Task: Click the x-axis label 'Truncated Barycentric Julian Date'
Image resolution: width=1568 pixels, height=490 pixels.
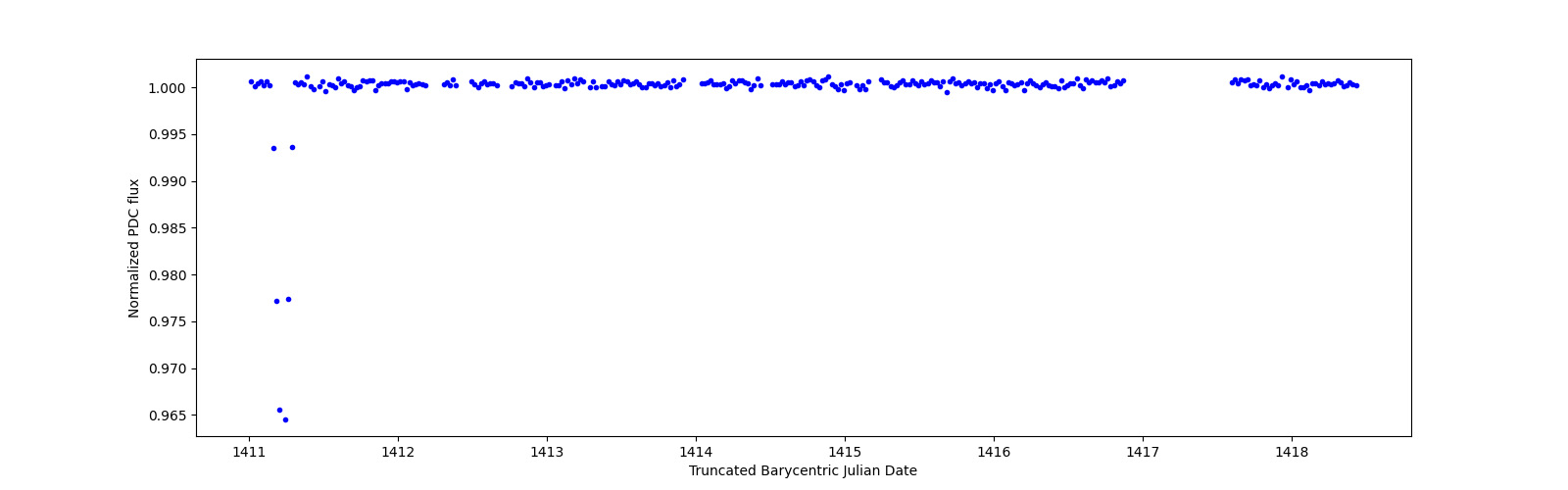Action: tap(803, 471)
